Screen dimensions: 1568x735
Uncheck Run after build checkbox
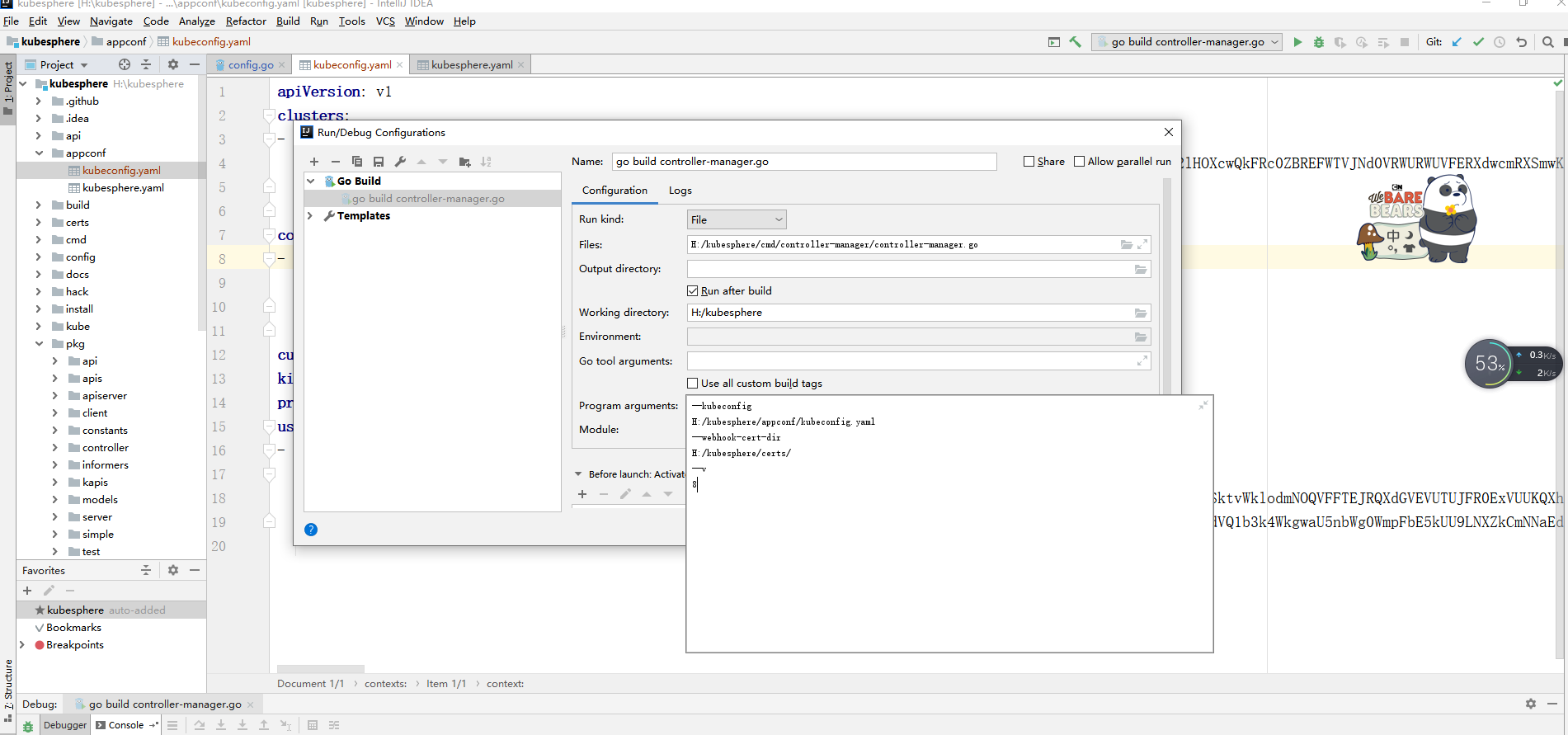point(693,291)
